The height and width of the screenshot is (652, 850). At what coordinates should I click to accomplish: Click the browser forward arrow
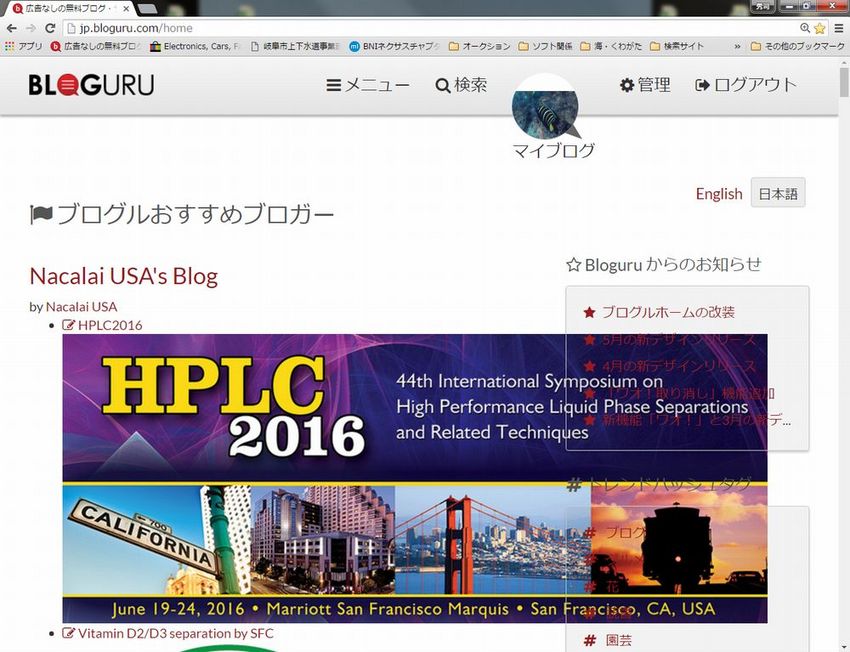pos(31,28)
